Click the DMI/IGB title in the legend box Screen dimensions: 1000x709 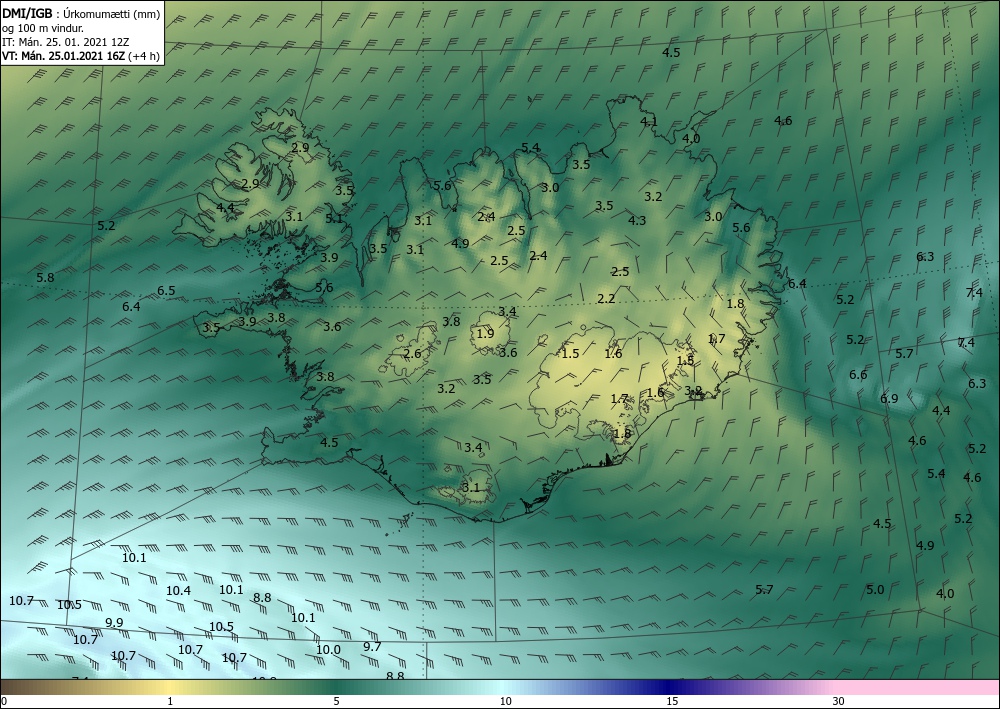click(27, 14)
